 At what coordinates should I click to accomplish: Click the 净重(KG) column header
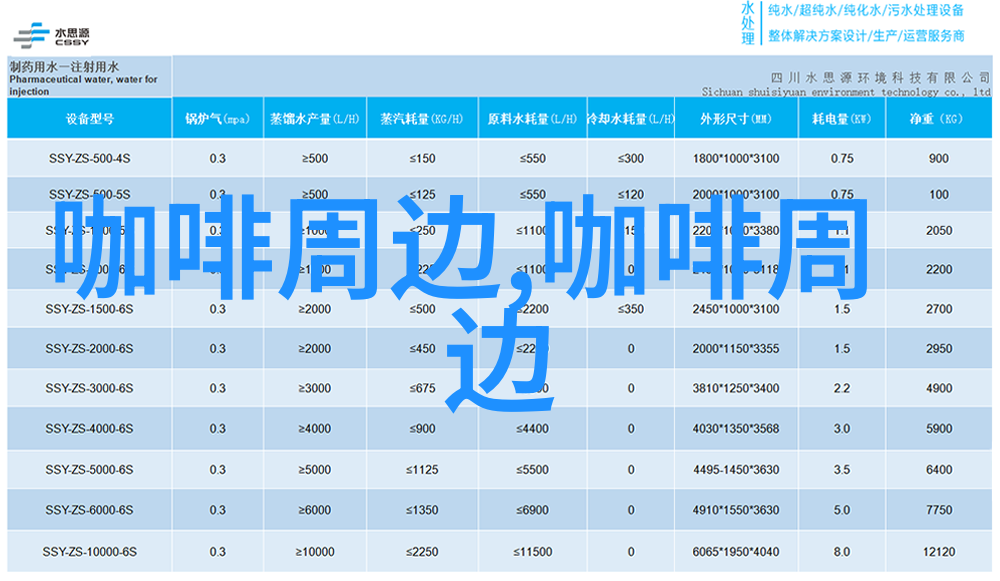pos(938,119)
